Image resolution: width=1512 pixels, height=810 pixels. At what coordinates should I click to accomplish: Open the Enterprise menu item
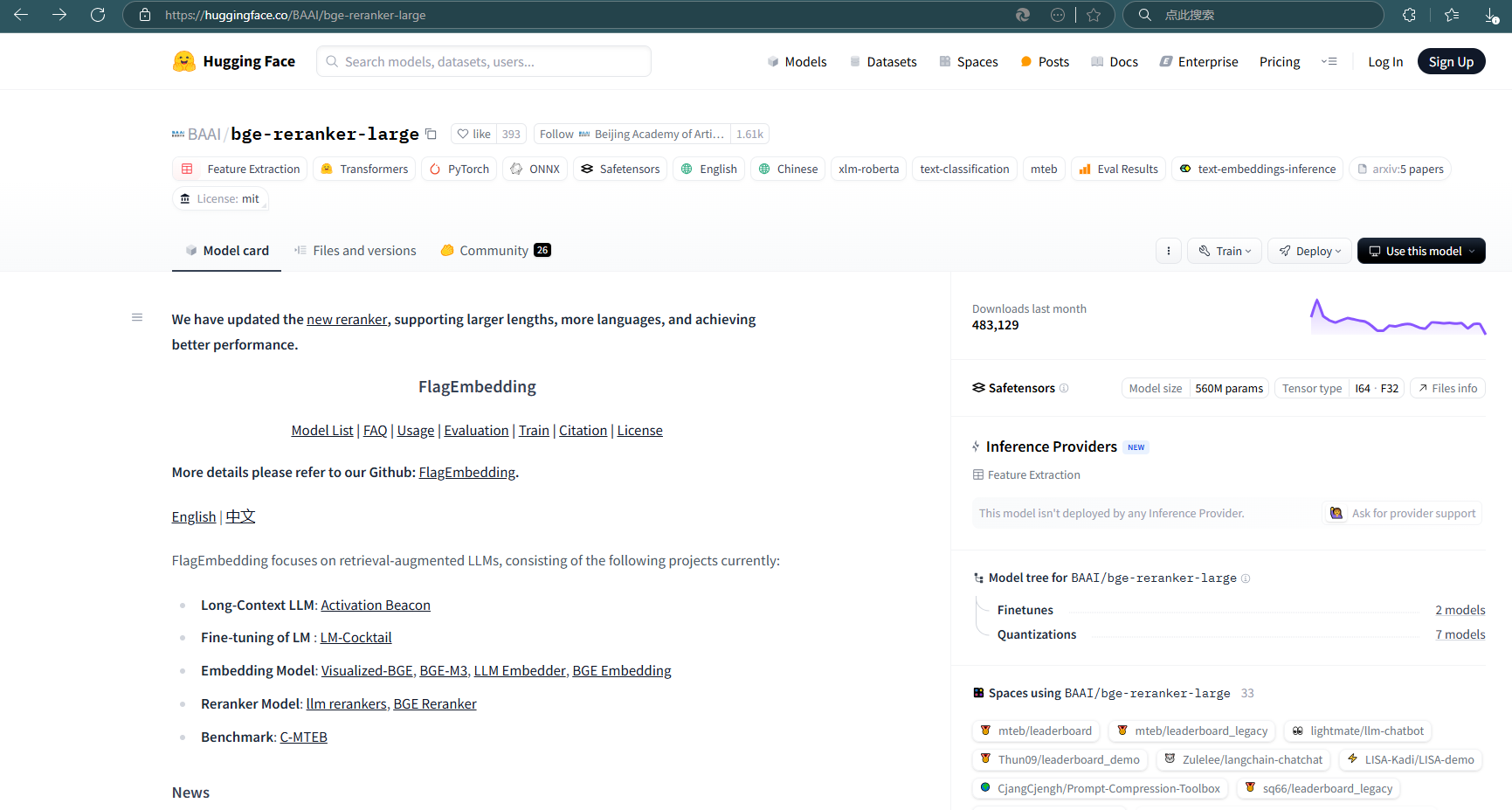pyautogui.click(x=1198, y=61)
